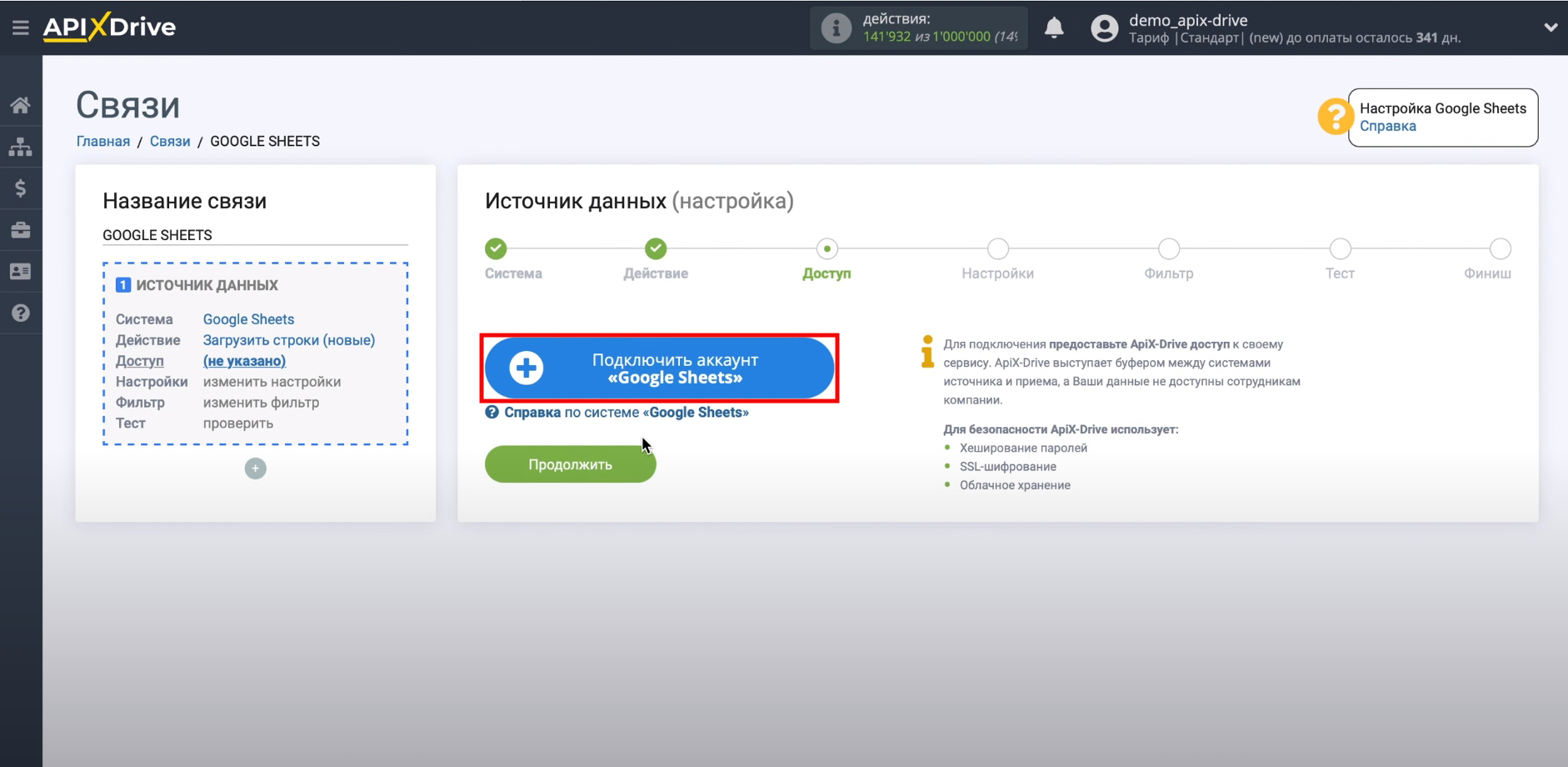Viewport: 1568px width, 767px height.
Task: Click the green Продолжить button
Action: click(571, 464)
